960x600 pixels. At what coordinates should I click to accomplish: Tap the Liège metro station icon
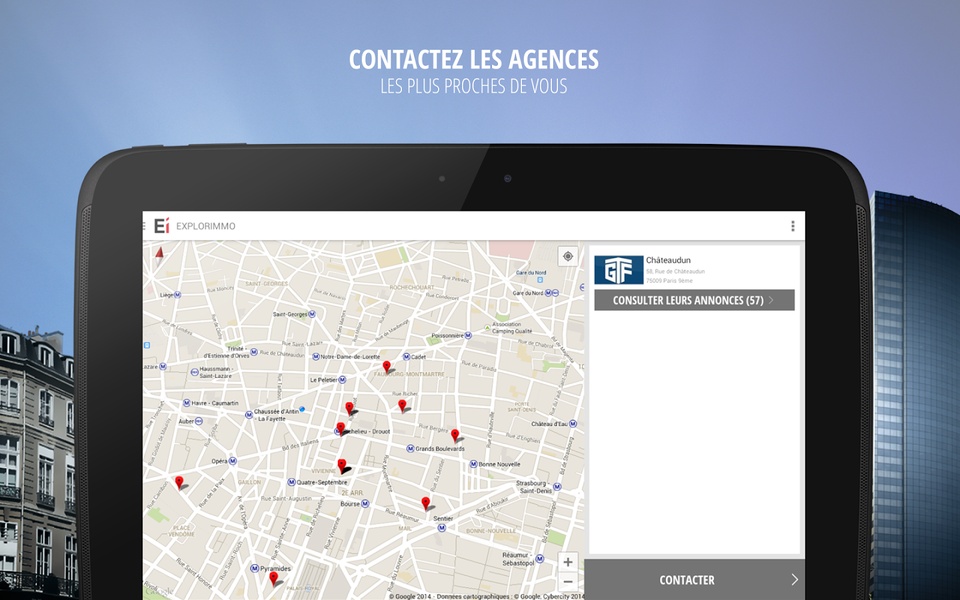(x=178, y=294)
